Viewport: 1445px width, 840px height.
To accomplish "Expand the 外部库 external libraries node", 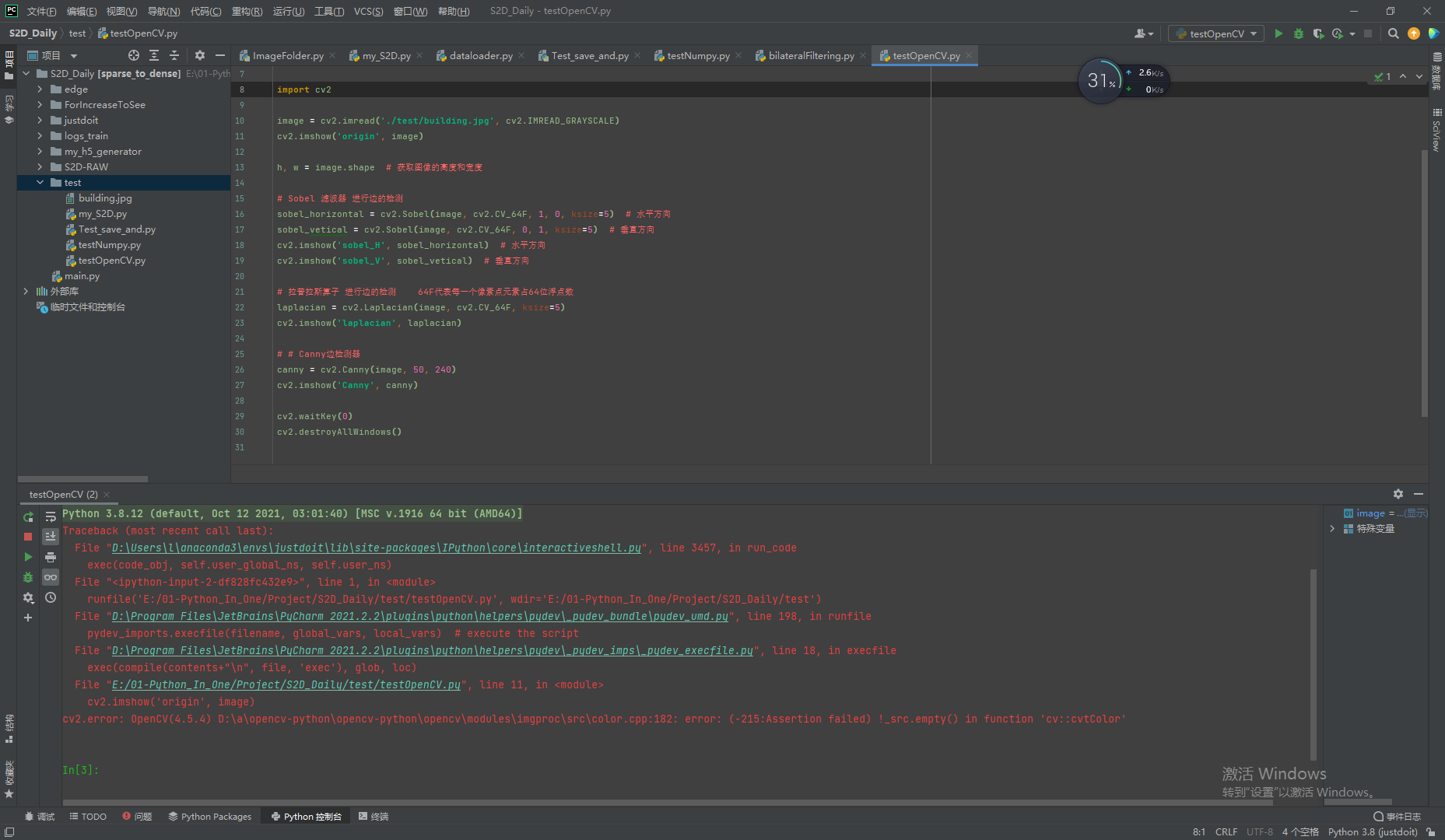I will coord(26,292).
